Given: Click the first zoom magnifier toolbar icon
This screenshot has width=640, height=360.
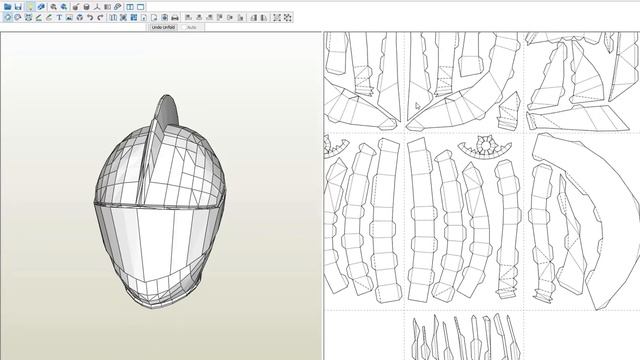Looking at the screenshot, I should (53, 7).
